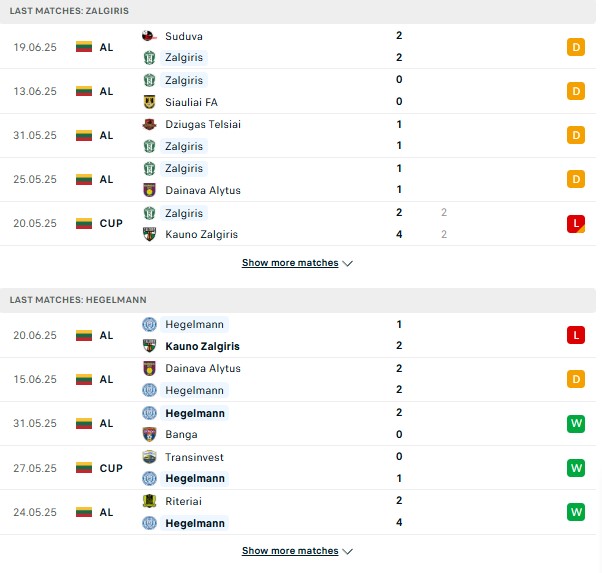Open the Kauno Zalgiris team in Hegelmann list
Viewport: 602px width, 573px height.
pyautogui.click(x=202, y=346)
